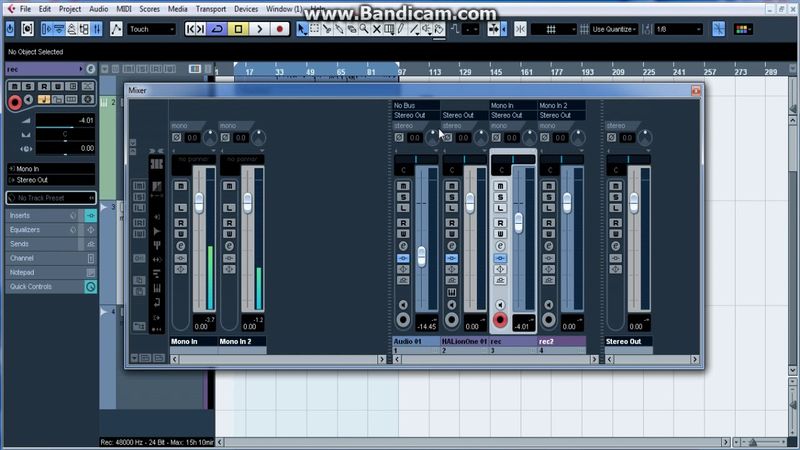Select the Mute X tool
The height and width of the screenshot is (450, 800).
click(377, 29)
